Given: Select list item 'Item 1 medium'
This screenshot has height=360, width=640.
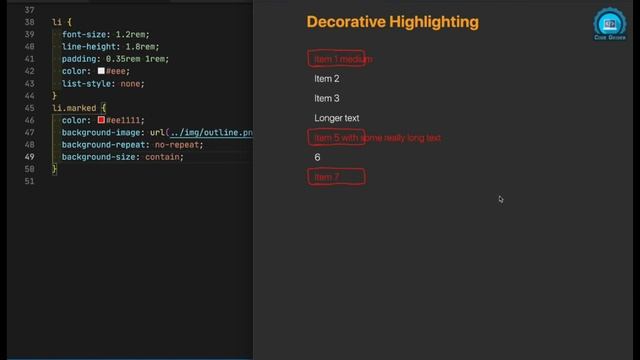Looking at the screenshot, I should coord(343,59).
